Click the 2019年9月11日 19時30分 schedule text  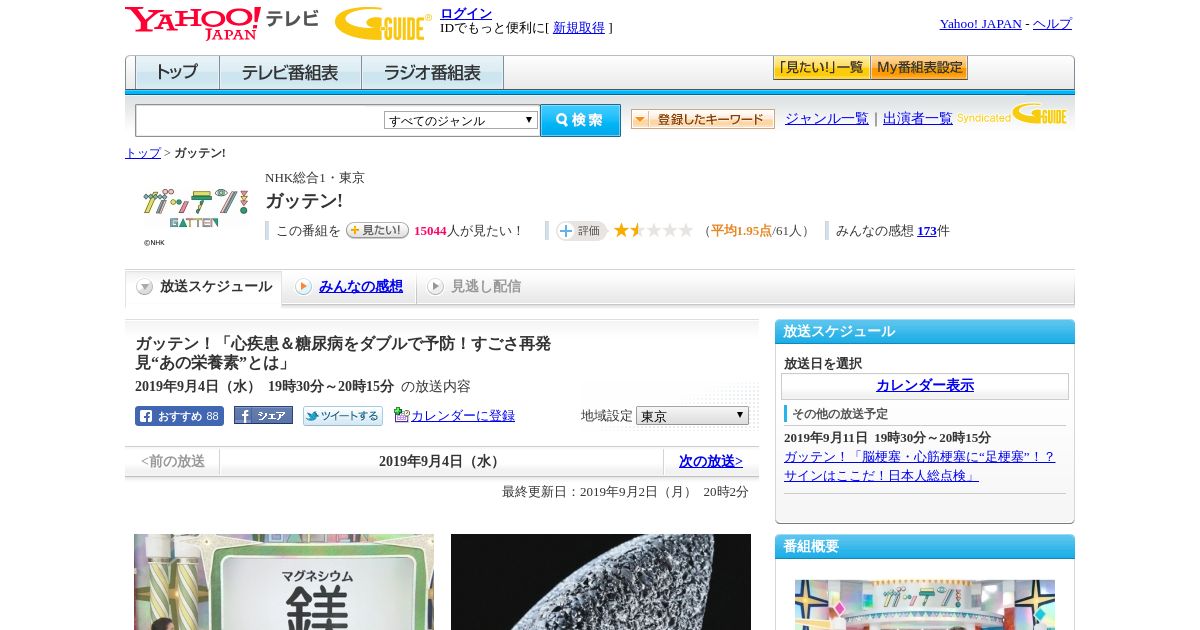[887, 438]
